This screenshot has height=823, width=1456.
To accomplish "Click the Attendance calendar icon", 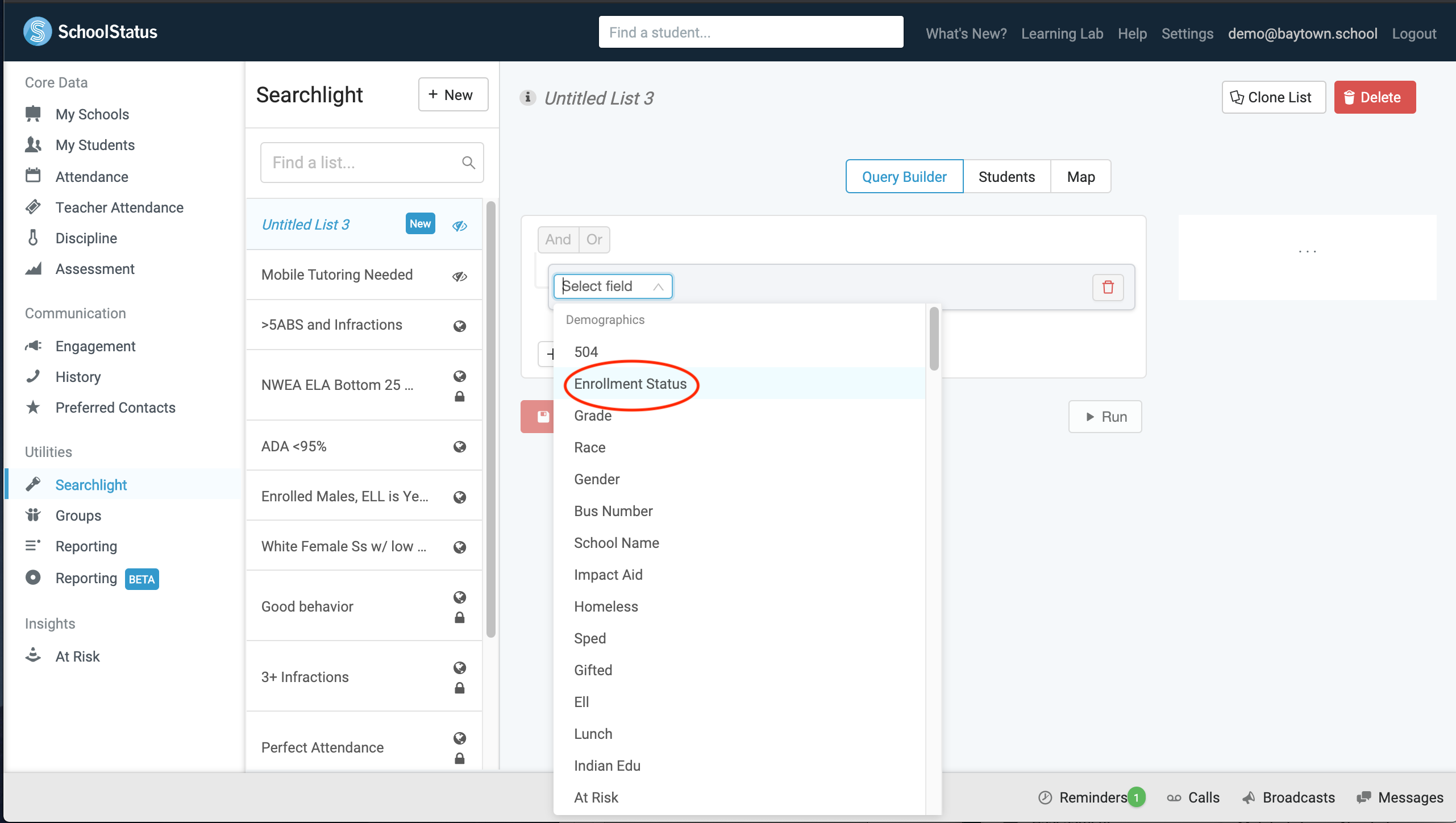I will [33, 176].
